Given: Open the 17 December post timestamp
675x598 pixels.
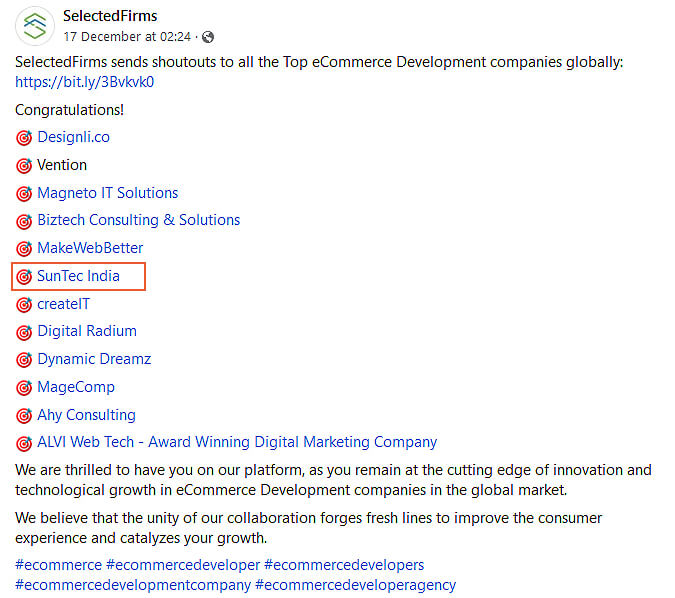Looking at the screenshot, I should [x=127, y=37].
